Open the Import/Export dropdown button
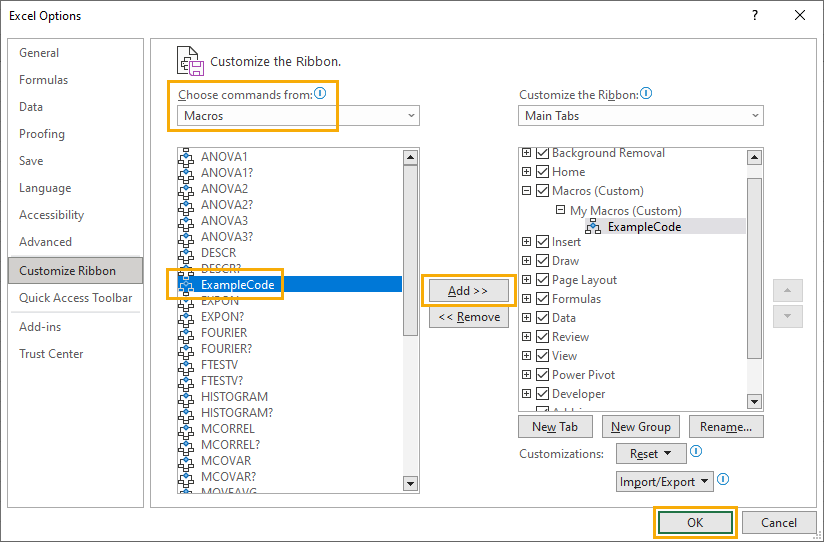824x542 pixels. click(x=665, y=482)
